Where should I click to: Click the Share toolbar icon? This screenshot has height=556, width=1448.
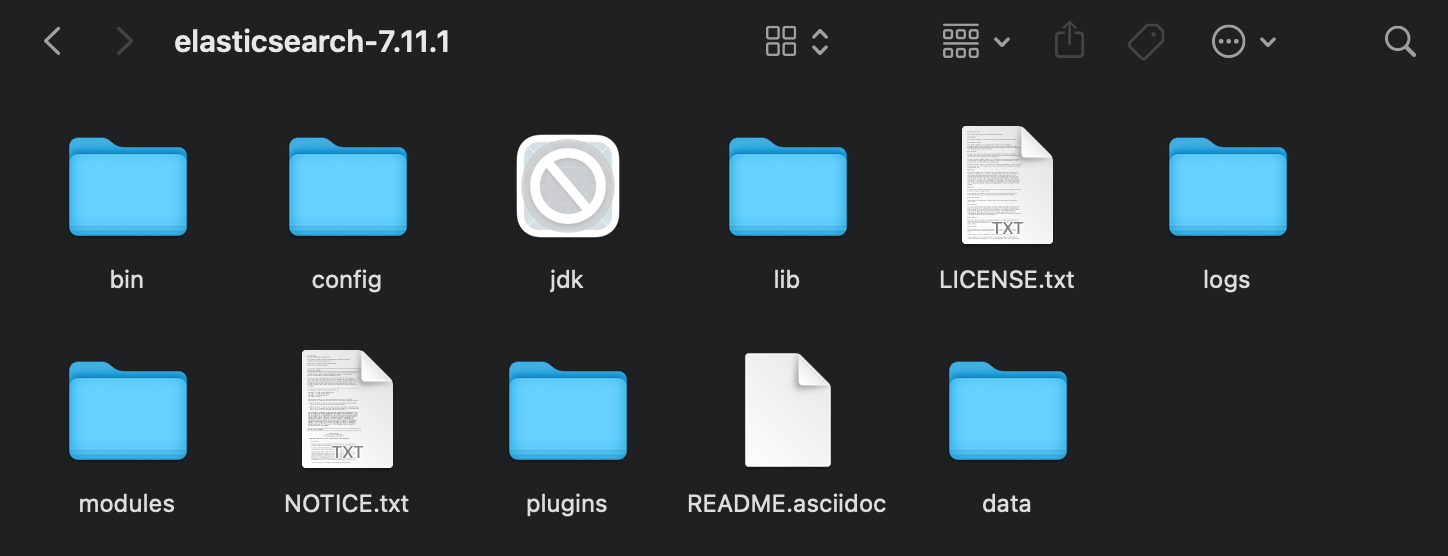pyautogui.click(x=1069, y=40)
